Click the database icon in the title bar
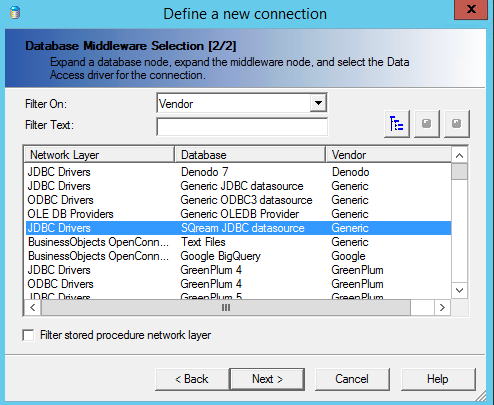The image size is (494, 405). pyautogui.click(x=15, y=13)
